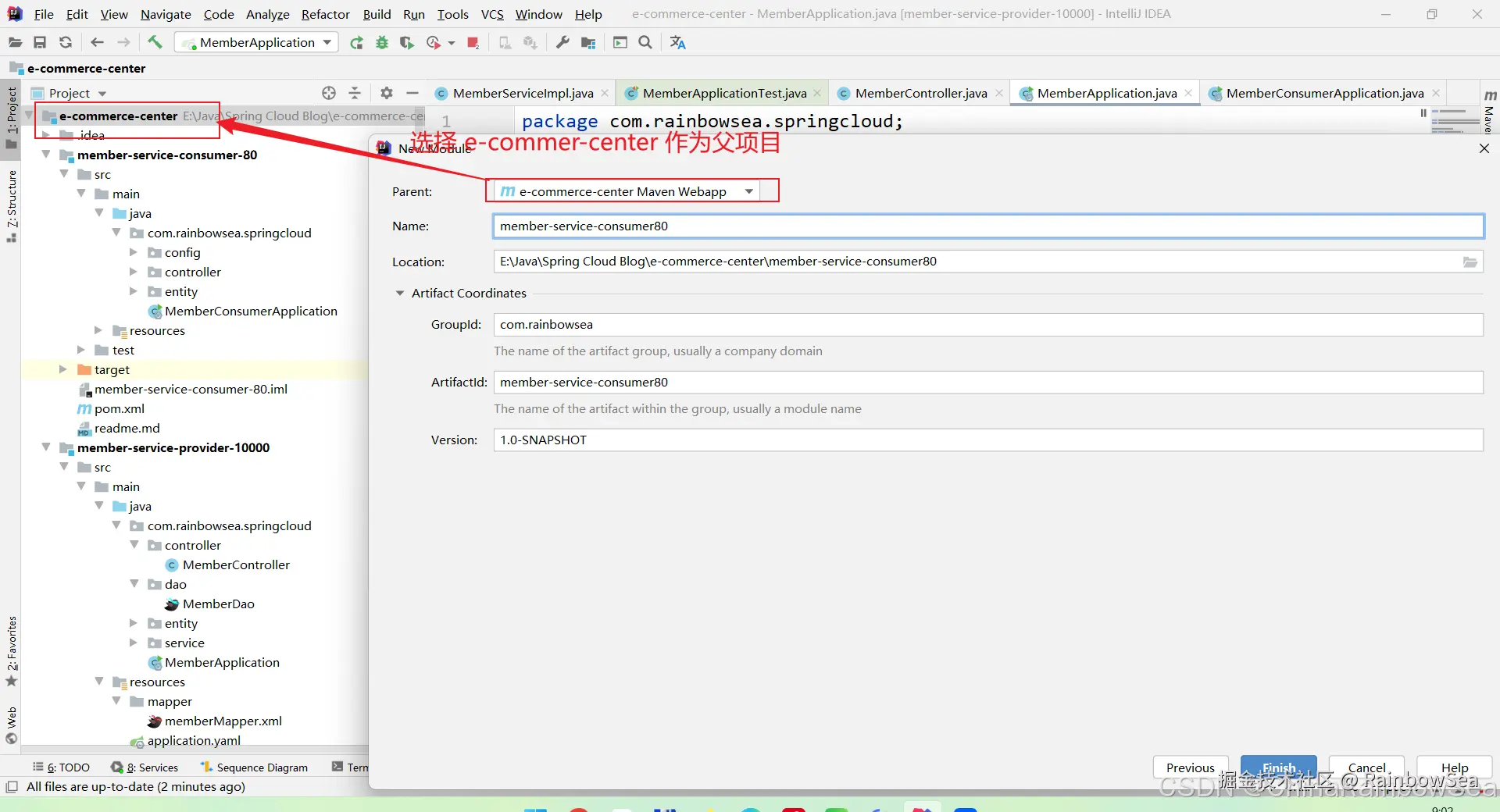Viewport: 1500px width, 812px height.
Task: Collapse the member-service-consumer-80 module
Action: [x=46, y=155]
